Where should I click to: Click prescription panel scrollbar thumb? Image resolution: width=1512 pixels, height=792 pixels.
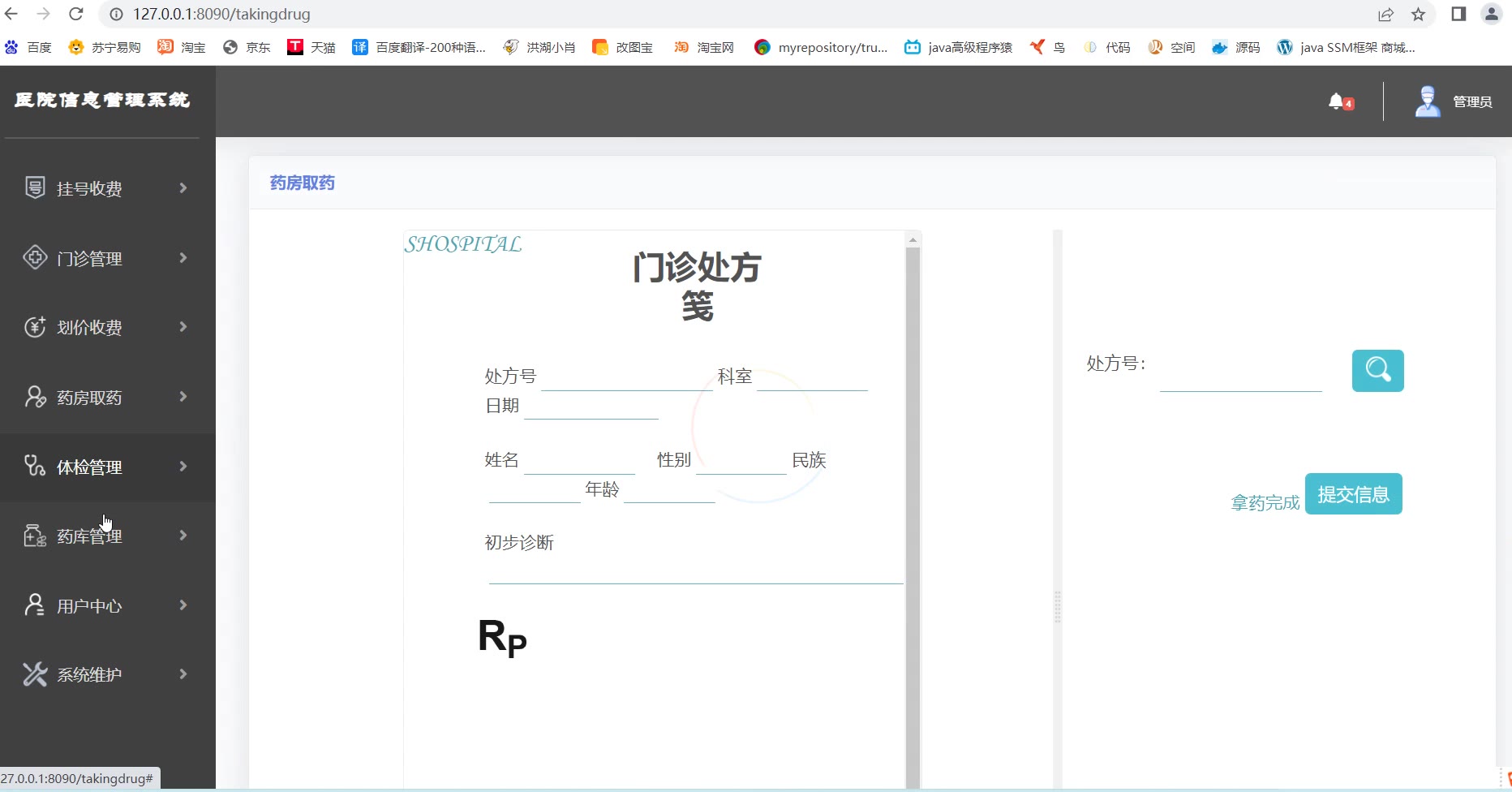point(913,516)
